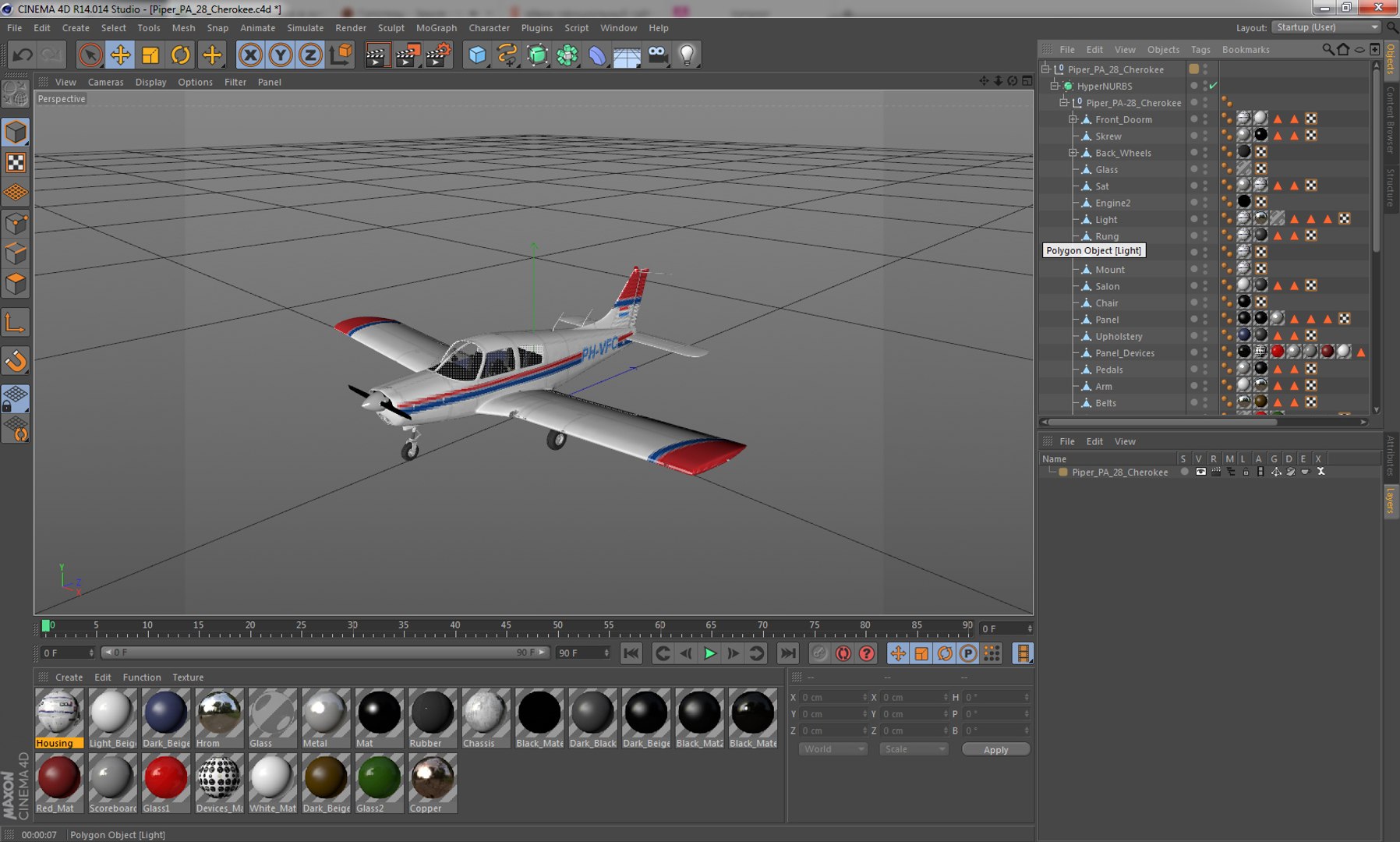Image resolution: width=1400 pixels, height=842 pixels.
Task: Click the Undo arrow in the toolbar
Action: (23, 55)
